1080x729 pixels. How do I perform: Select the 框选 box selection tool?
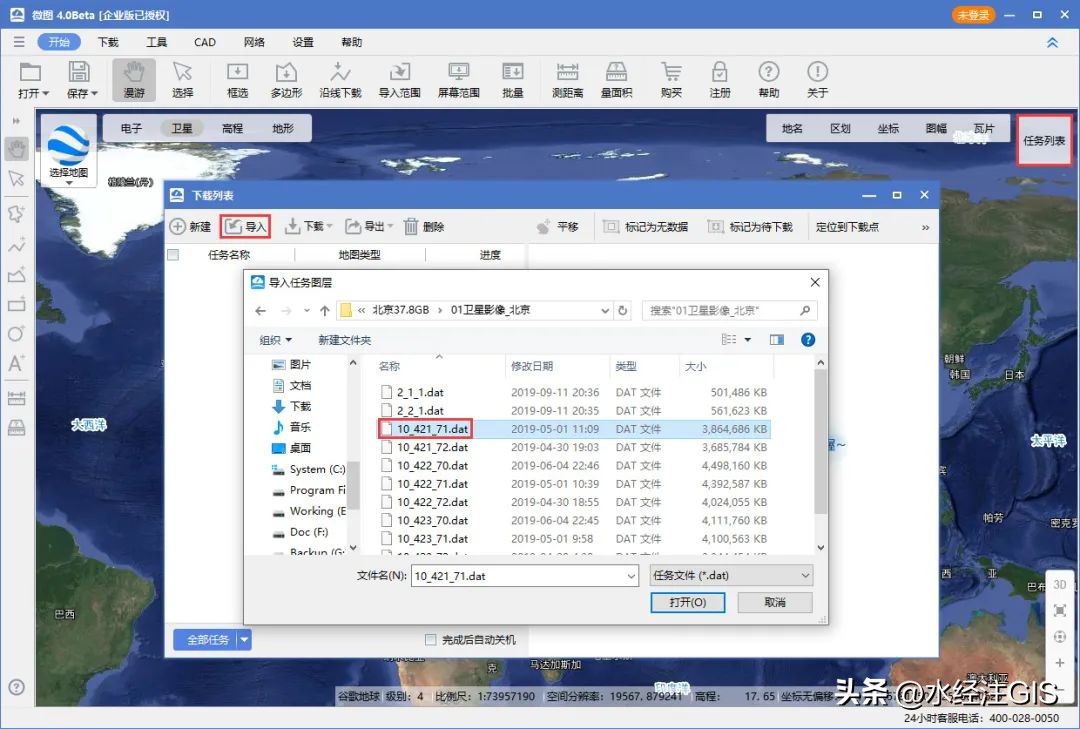[236, 79]
